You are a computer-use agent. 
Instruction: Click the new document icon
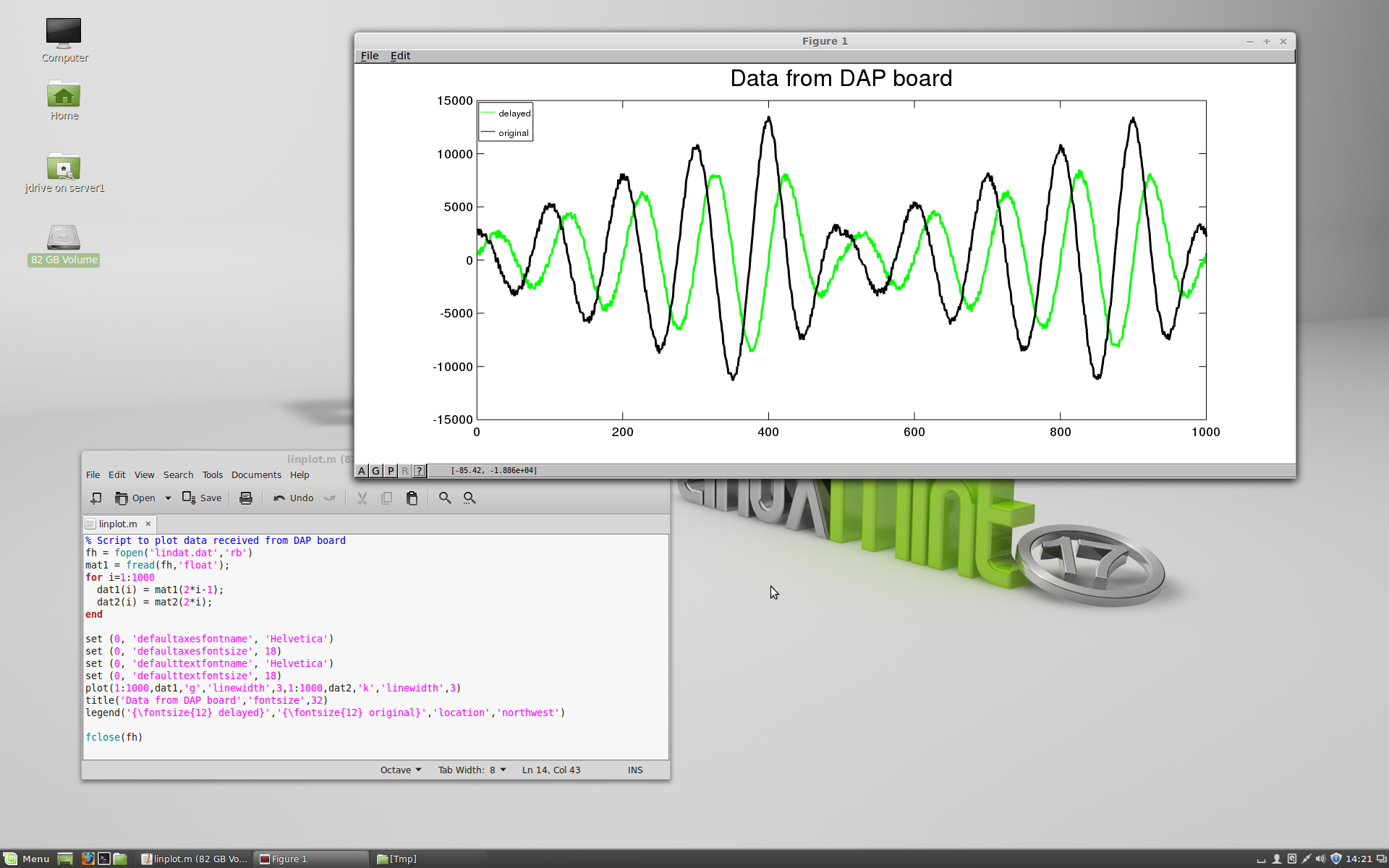coord(95,498)
